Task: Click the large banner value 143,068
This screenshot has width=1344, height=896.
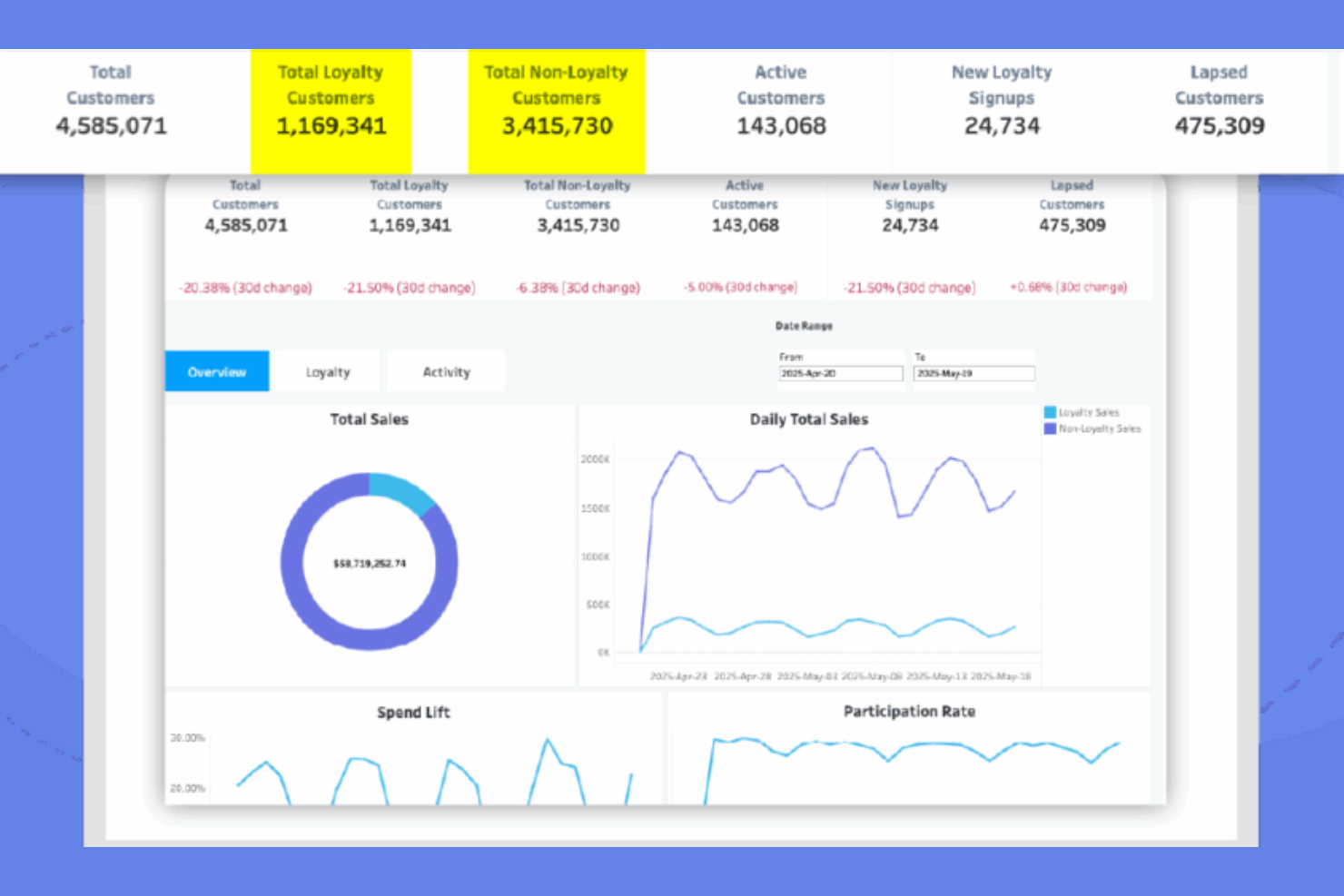Action: (781, 126)
